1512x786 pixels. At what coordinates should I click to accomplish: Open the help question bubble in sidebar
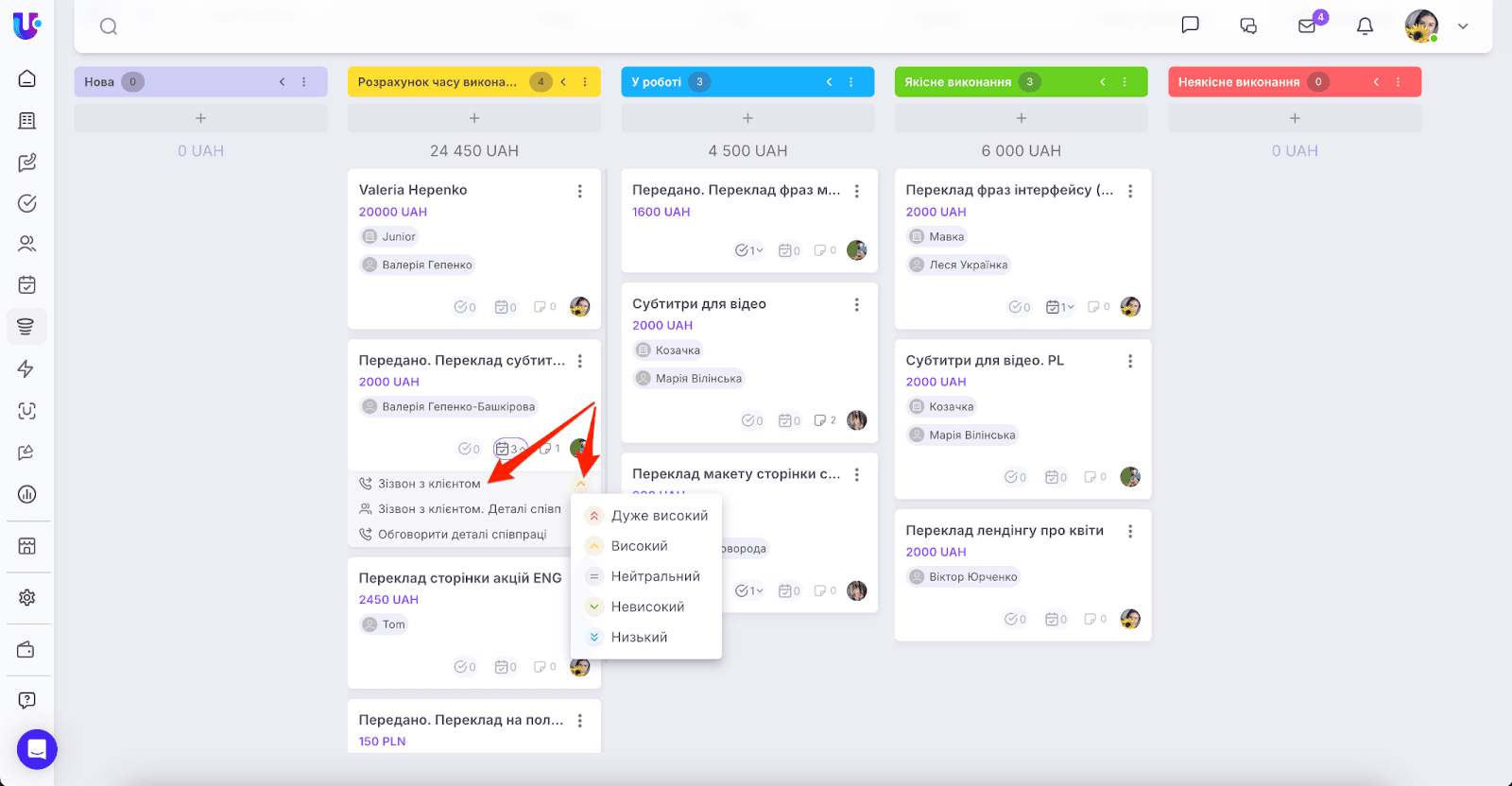tap(26, 700)
